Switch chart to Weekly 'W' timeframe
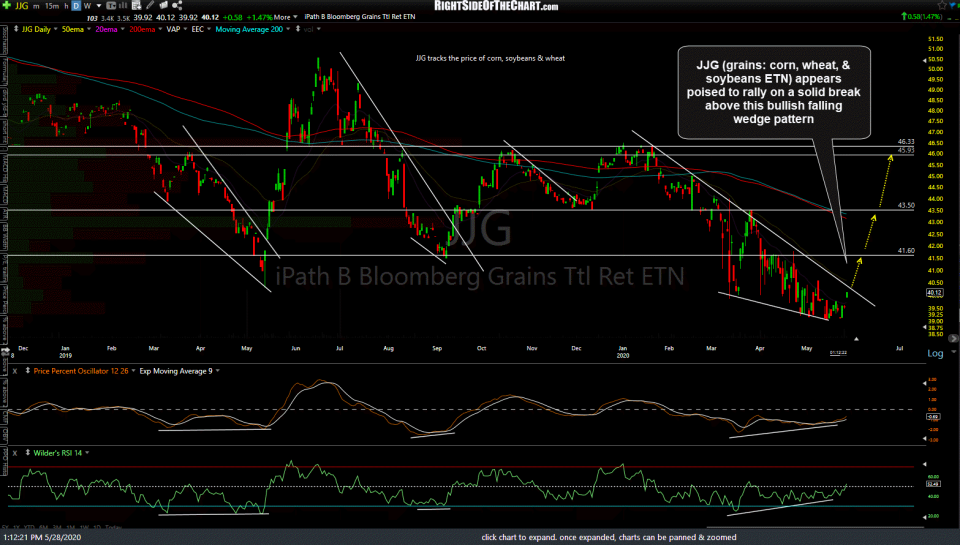The image size is (960, 545). [87, 6]
